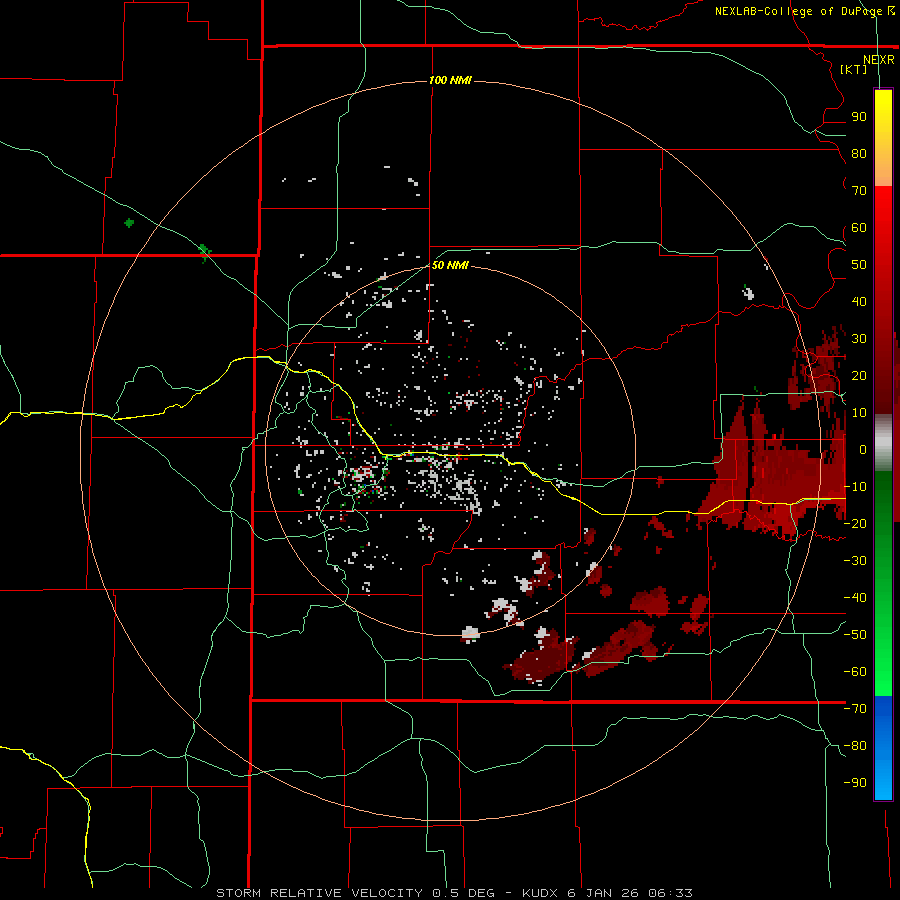This screenshot has height=900, width=900.
Task: Select the 50 value on velocity scale
Action: tap(859, 265)
